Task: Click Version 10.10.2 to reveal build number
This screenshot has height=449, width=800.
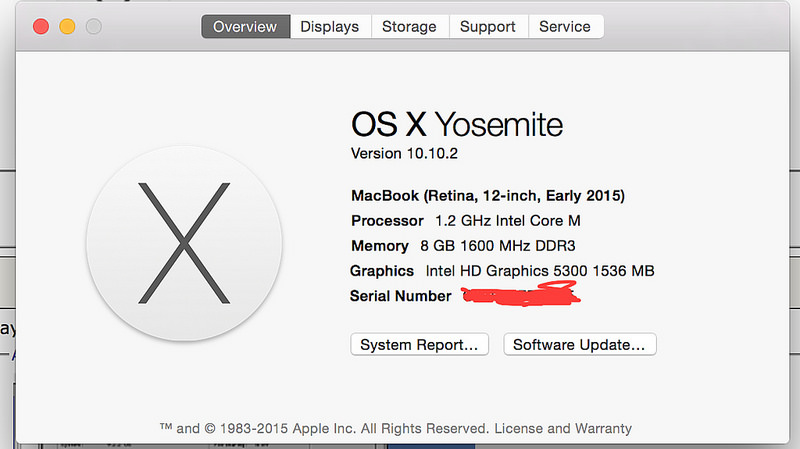Action: tap(404, 154)
